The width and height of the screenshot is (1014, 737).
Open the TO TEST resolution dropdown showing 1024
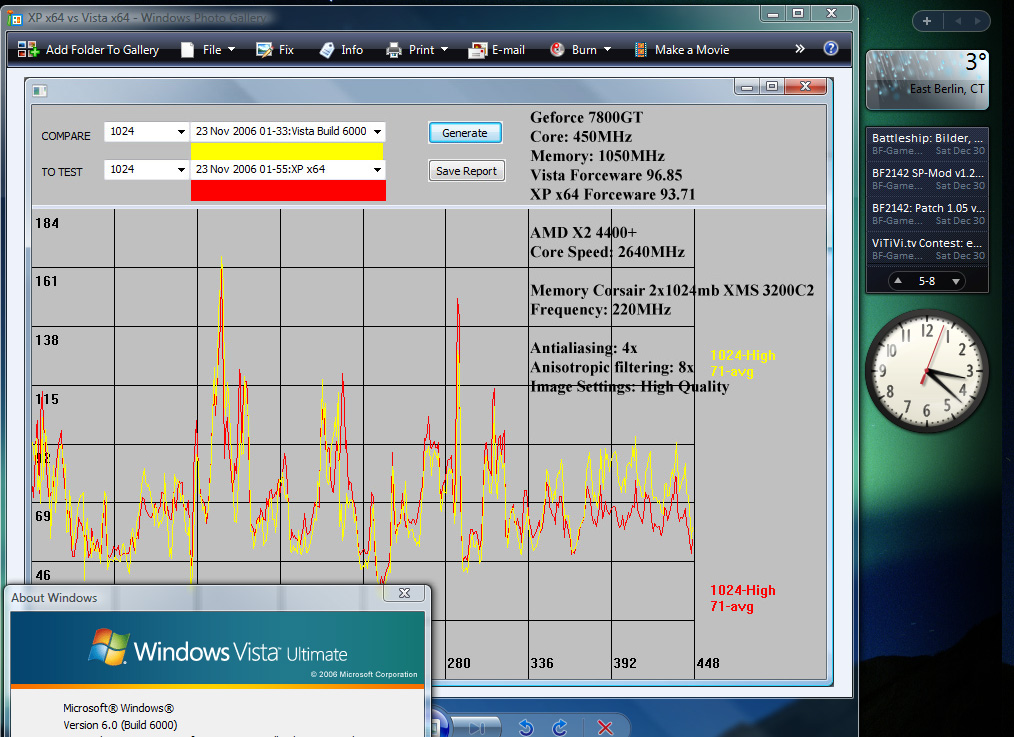tap(146, 170)
